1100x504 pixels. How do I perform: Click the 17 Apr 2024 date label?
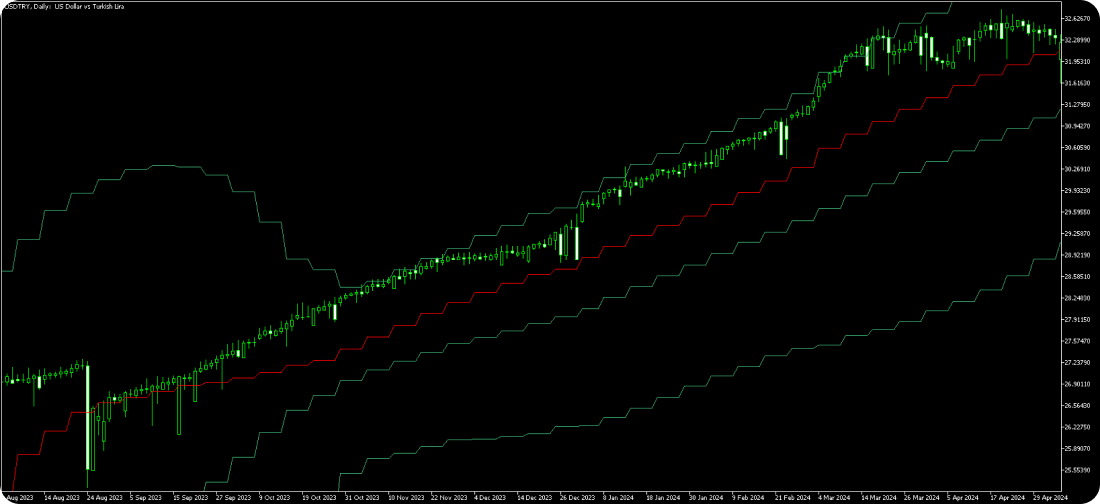tap(1005, 496)
